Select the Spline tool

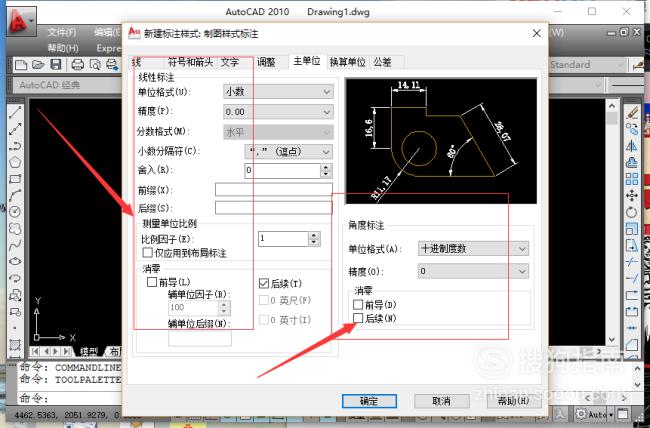coord(15,245)
